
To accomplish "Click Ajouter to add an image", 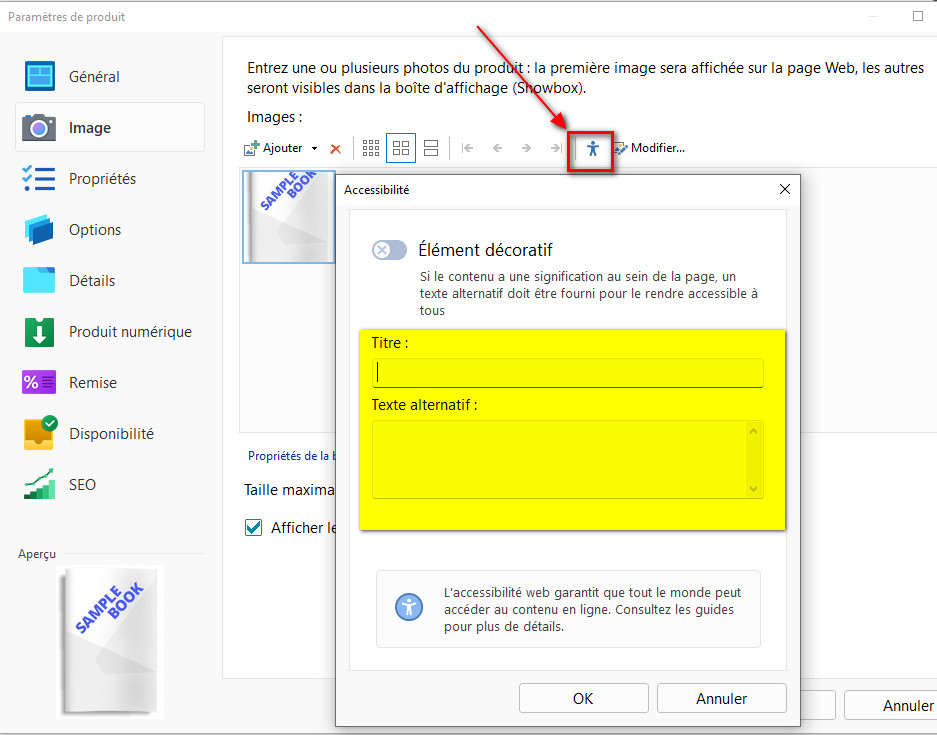I will pyautogui.click(x=273, y=148).
